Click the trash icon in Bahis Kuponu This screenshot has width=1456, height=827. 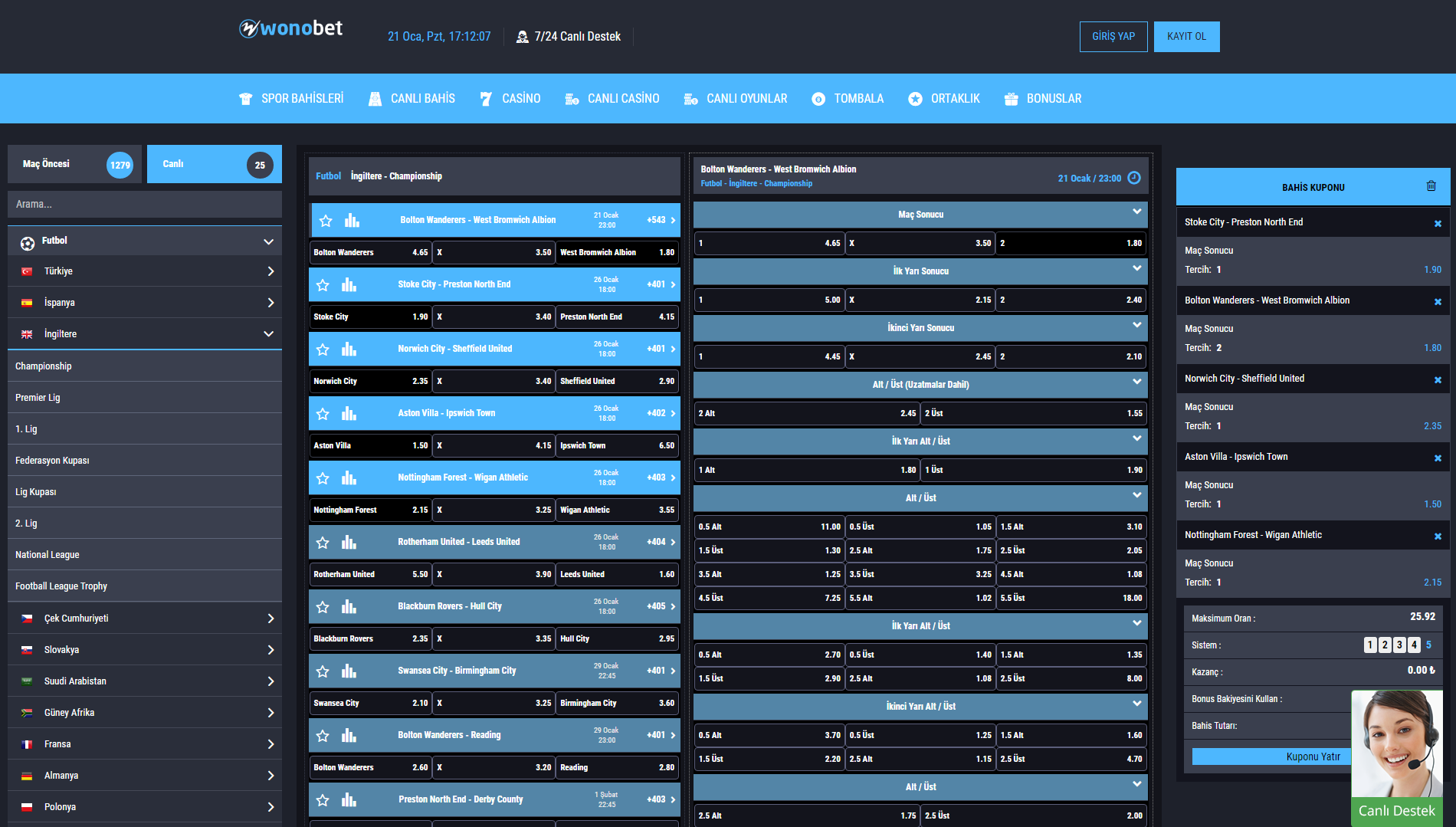point(1431,186)
